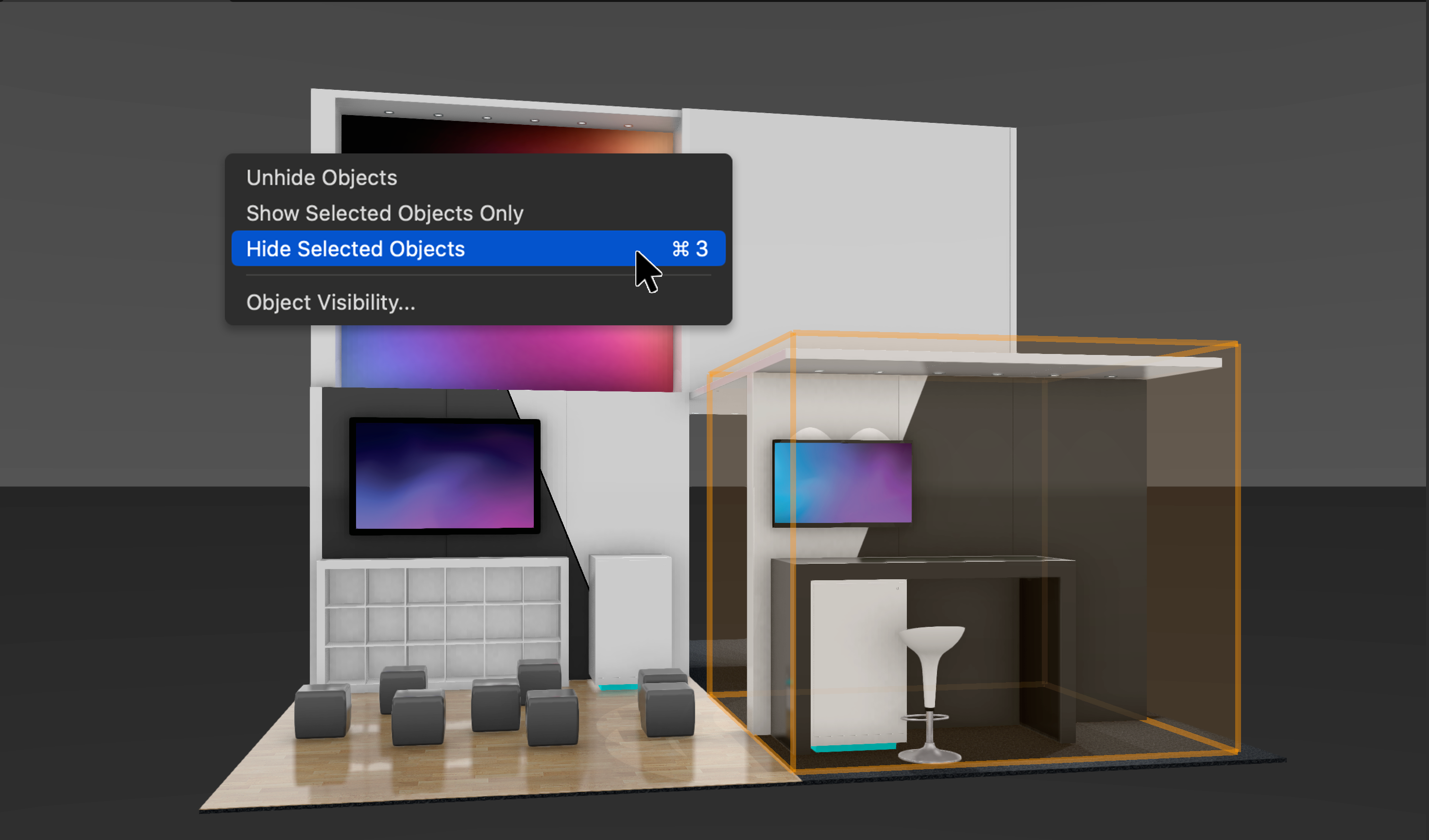The image size is (1429, 840).
Task: Select the large wall-mounted TV screen on left
Action: click(444, 476)
